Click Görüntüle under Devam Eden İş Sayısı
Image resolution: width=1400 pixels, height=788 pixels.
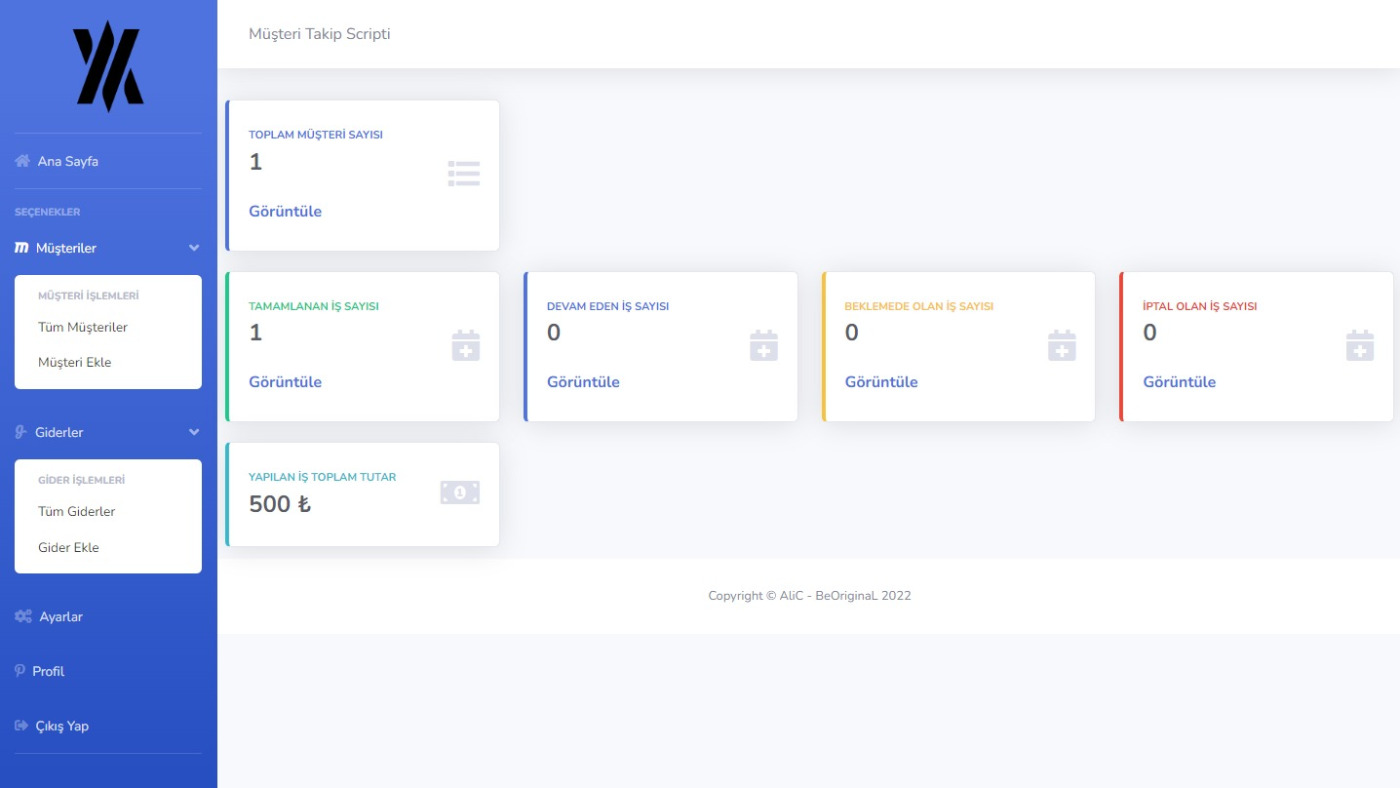click(583, 382)
